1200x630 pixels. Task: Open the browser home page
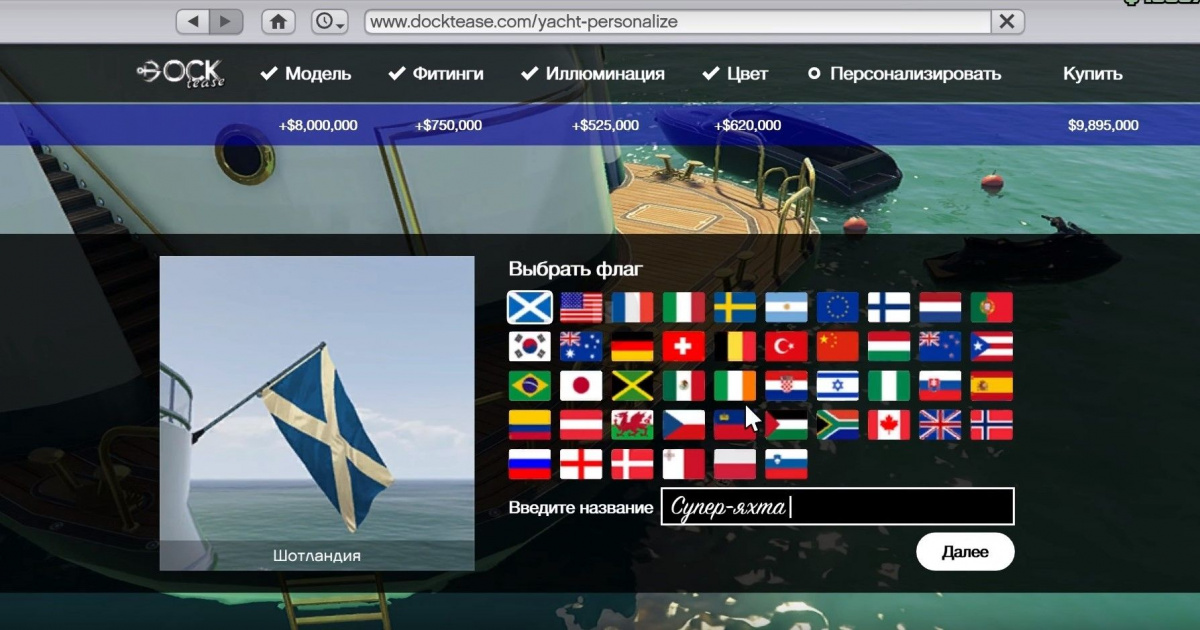point(278,21)
